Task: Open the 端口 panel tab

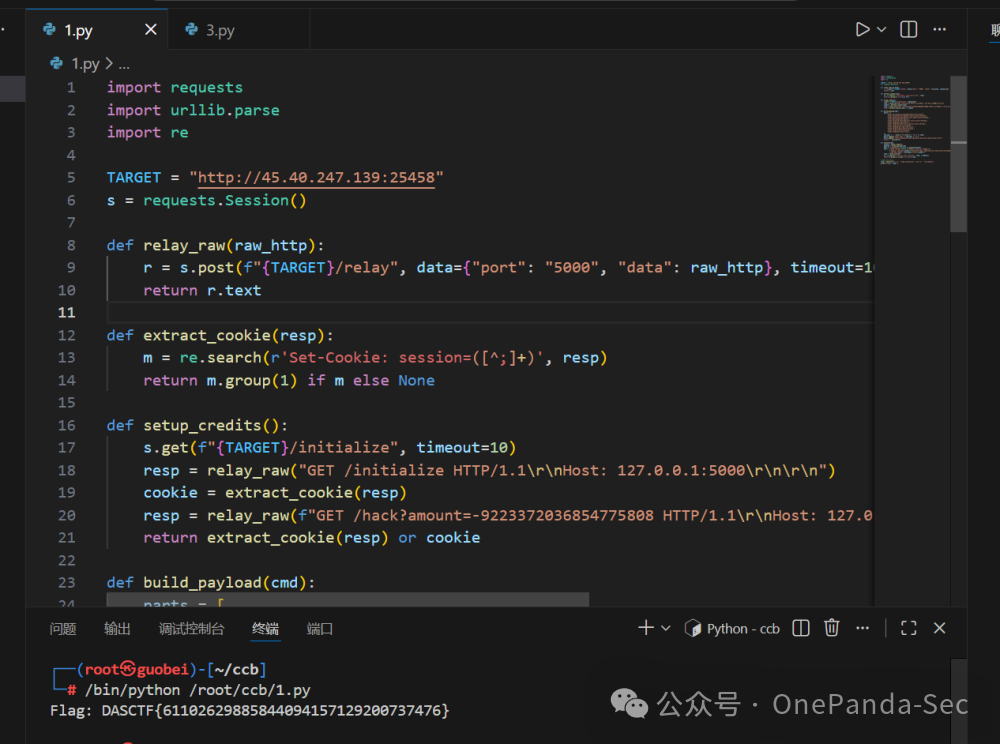Action: click(x=320, y=629)
